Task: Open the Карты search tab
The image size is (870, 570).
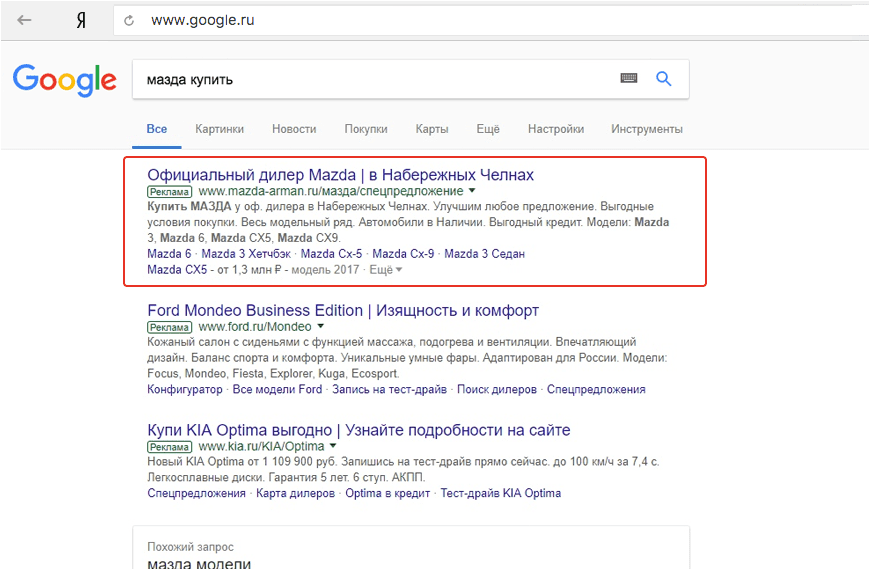Action: tap(432, 129)
